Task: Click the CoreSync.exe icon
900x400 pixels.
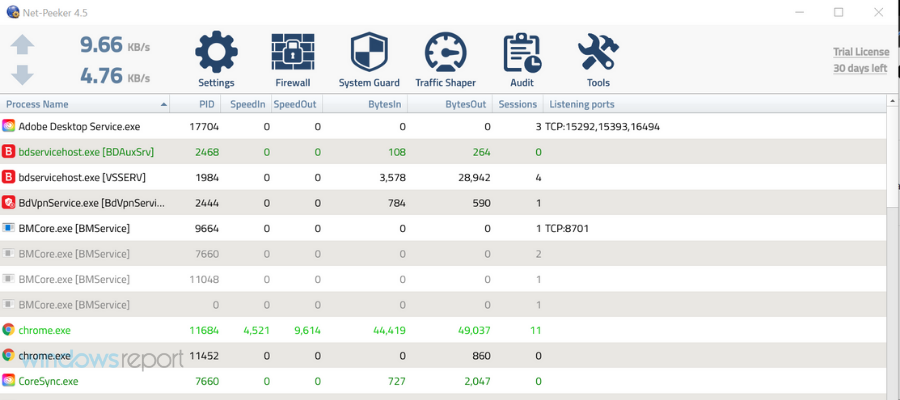Action: [8, 380]
